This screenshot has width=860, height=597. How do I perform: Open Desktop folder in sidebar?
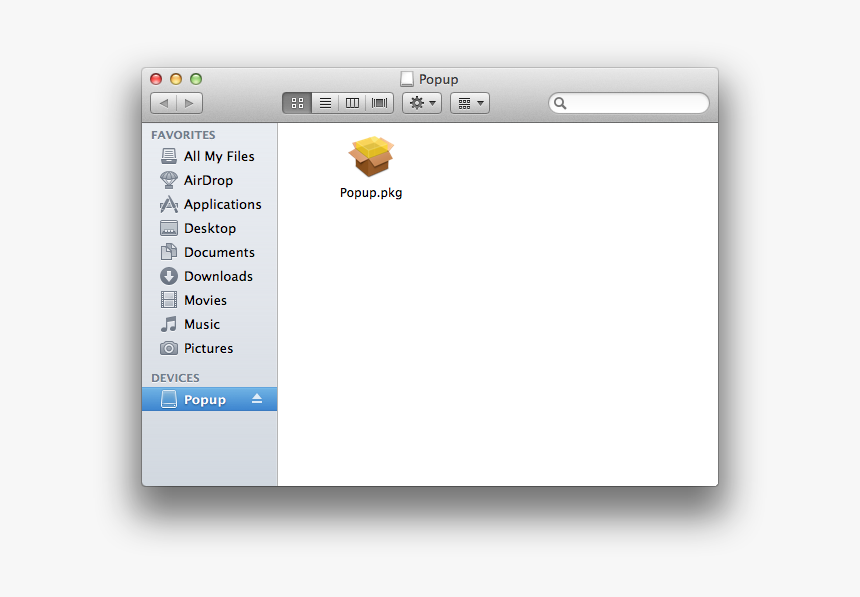pyautogui.click(x=210, y=228)
